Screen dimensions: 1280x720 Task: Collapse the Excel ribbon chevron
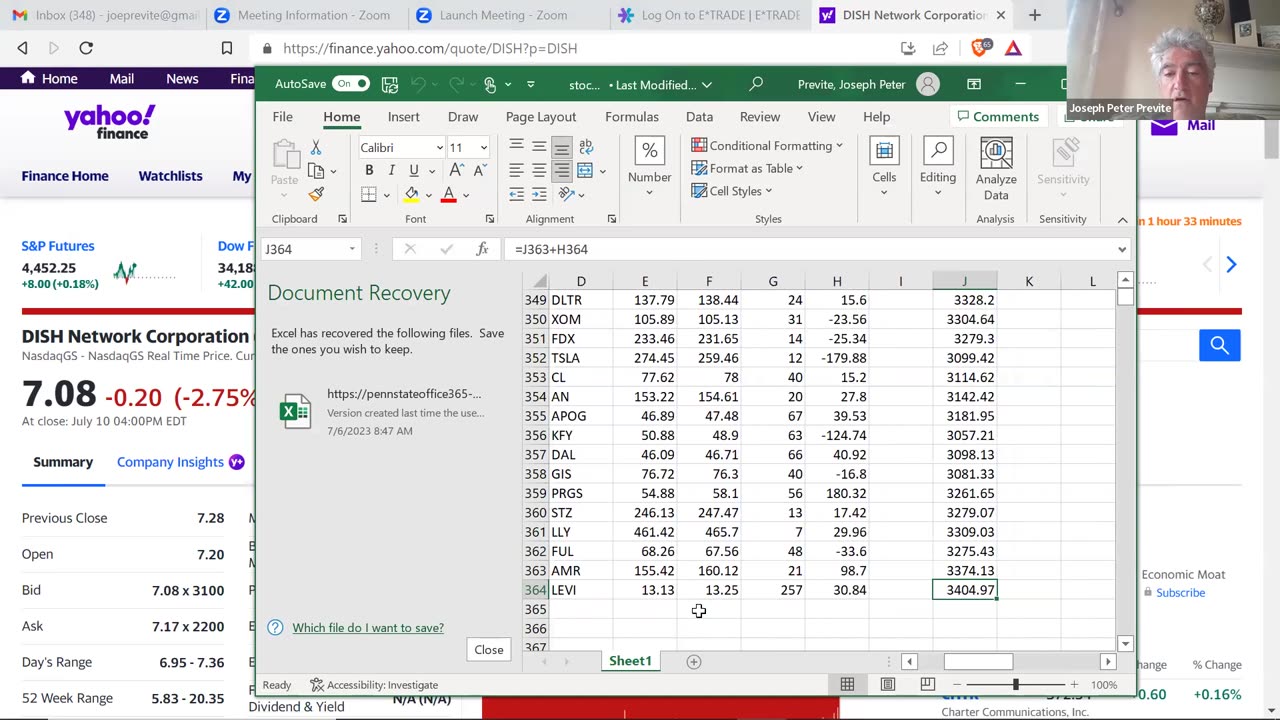click(x=1122, y=220)
